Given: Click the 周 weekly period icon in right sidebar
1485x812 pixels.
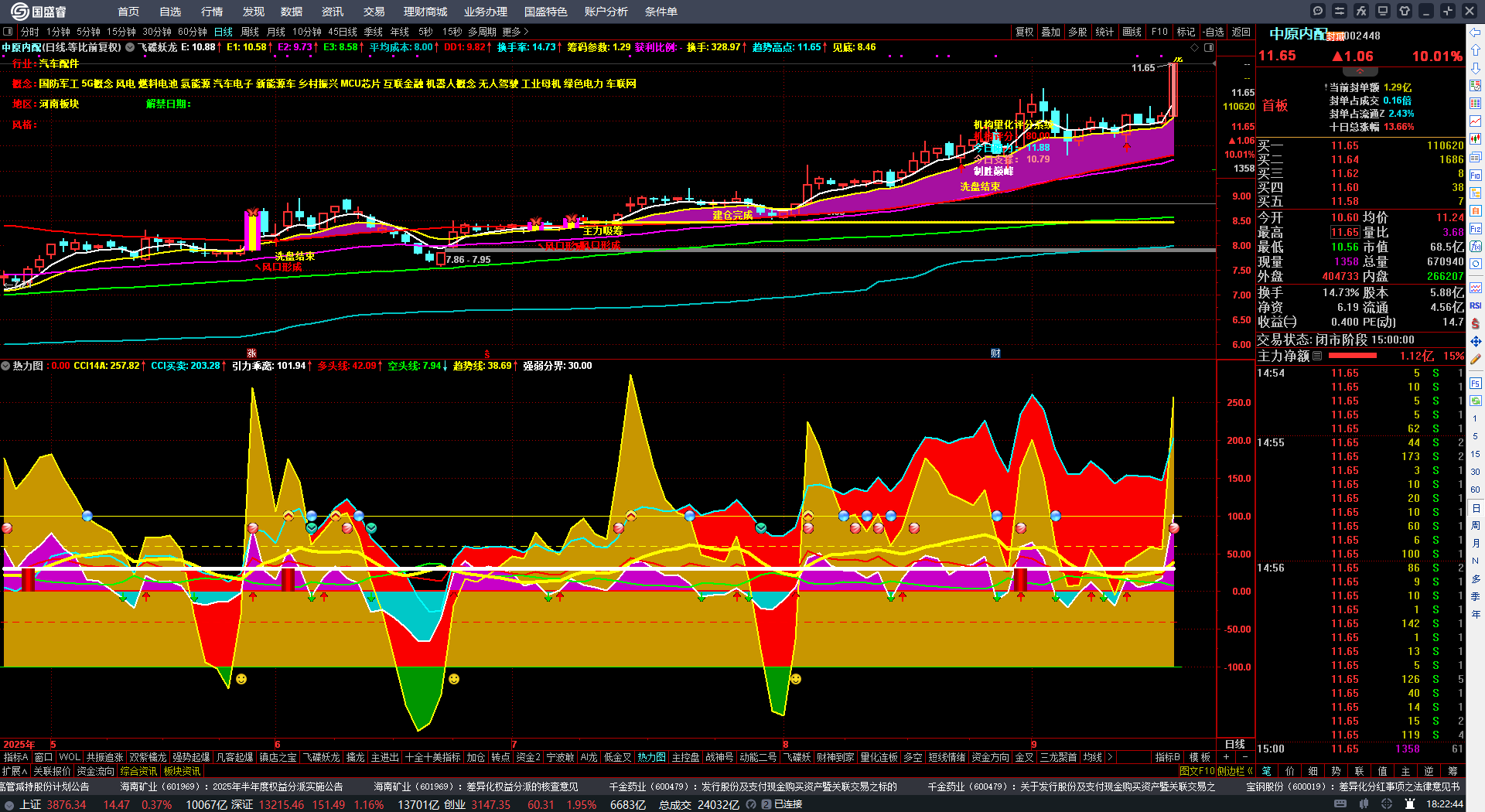Looking at the screenshot, I should [1476, 526].
